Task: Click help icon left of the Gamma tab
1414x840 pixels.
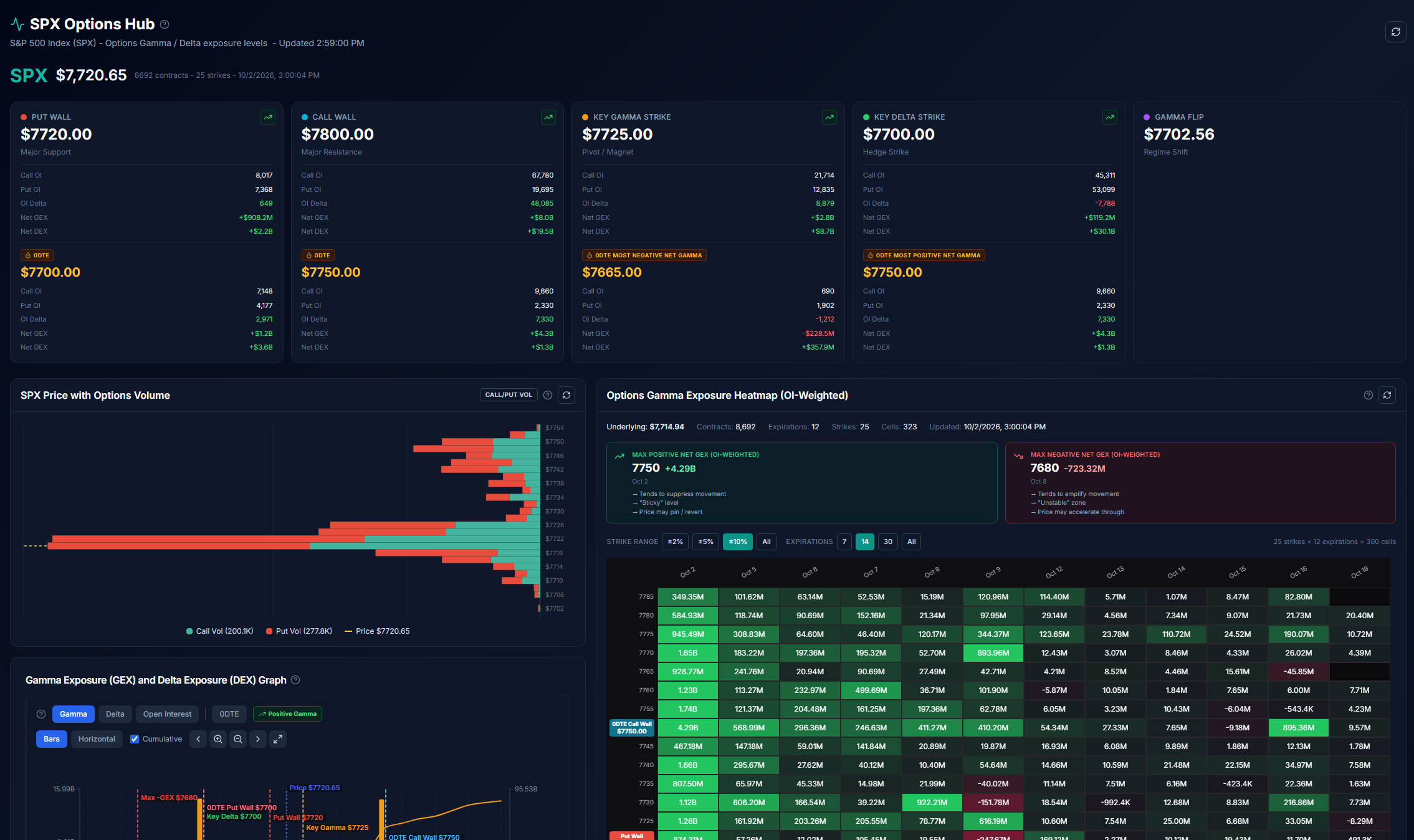Action: click(41, 714)
